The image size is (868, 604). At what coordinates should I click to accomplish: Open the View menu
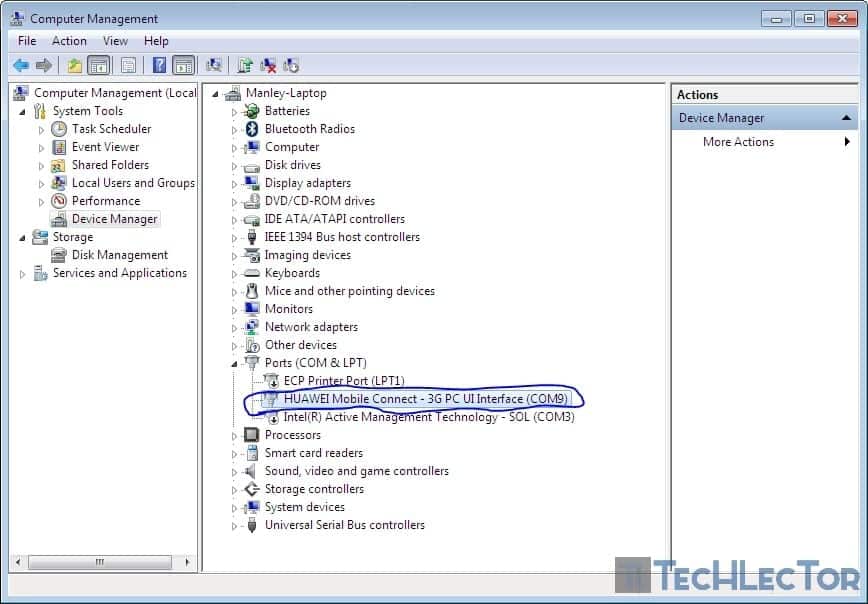coord(115,41)
